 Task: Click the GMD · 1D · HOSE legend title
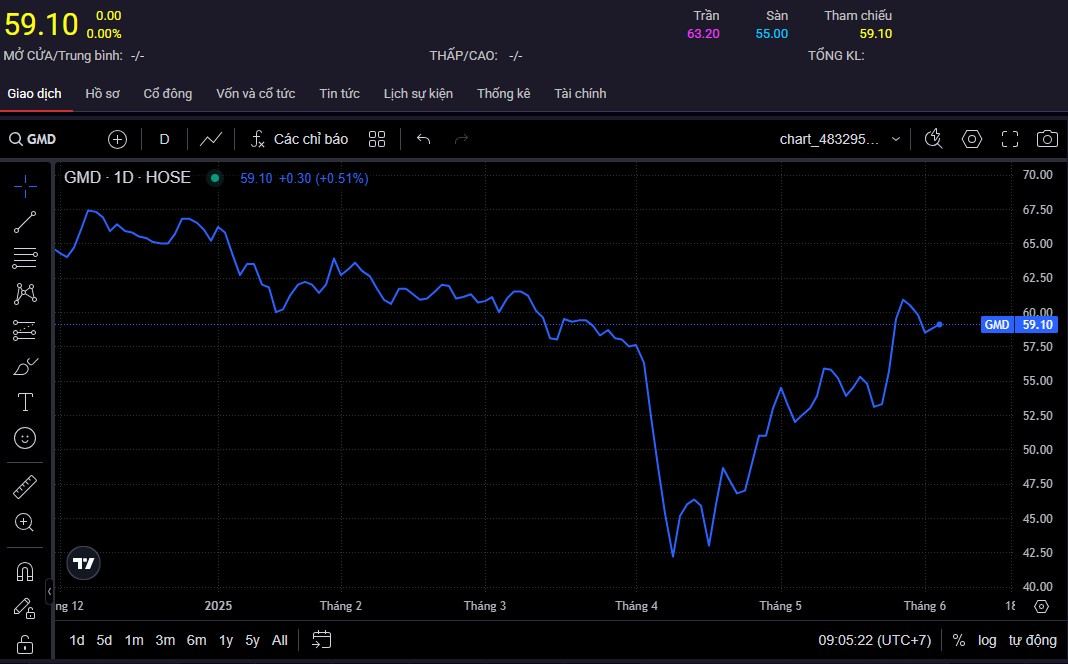[127, 178]
